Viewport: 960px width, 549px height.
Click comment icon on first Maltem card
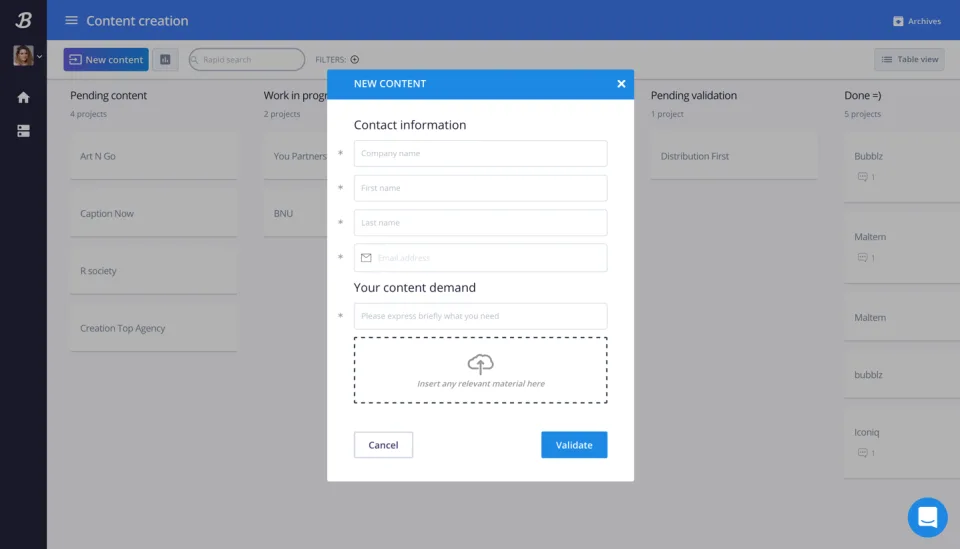[863, 258]
